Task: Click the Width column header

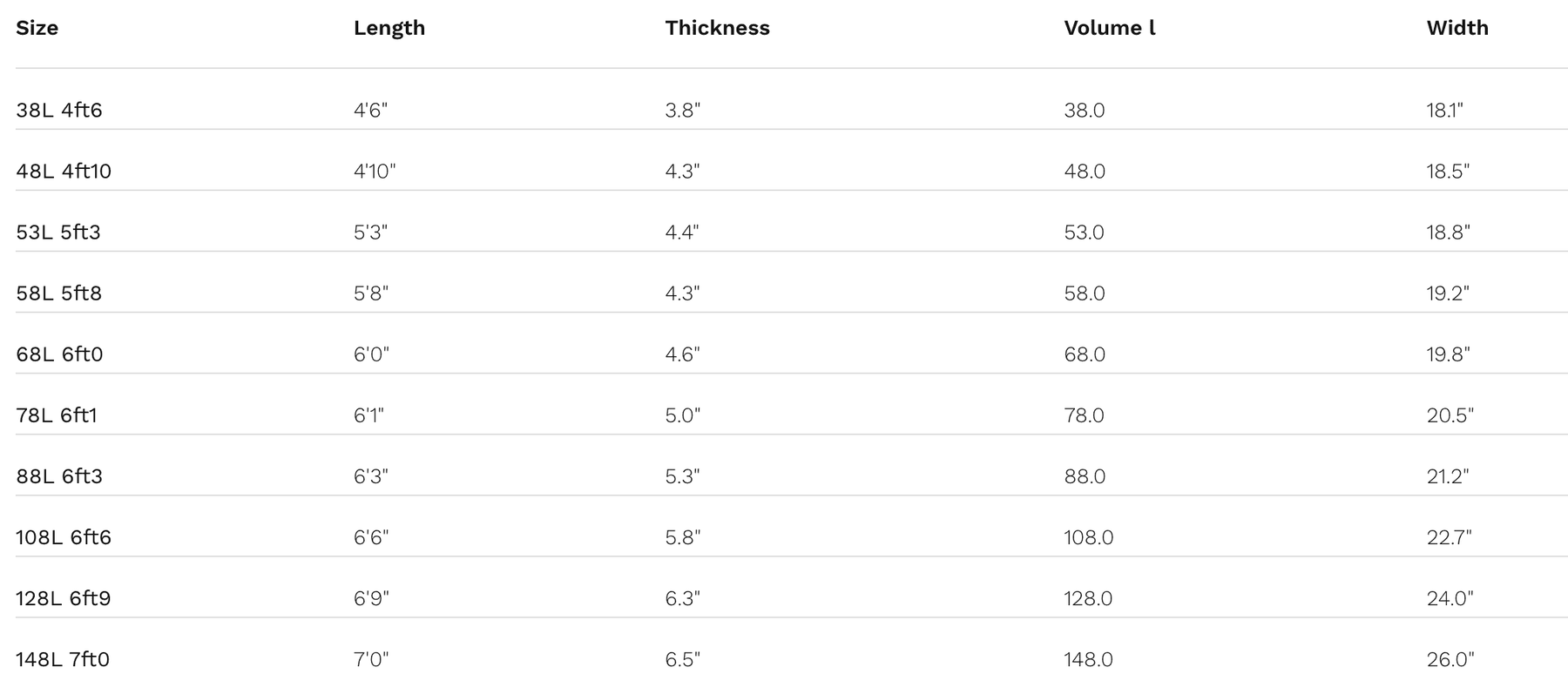Action: click(1457, 28)
